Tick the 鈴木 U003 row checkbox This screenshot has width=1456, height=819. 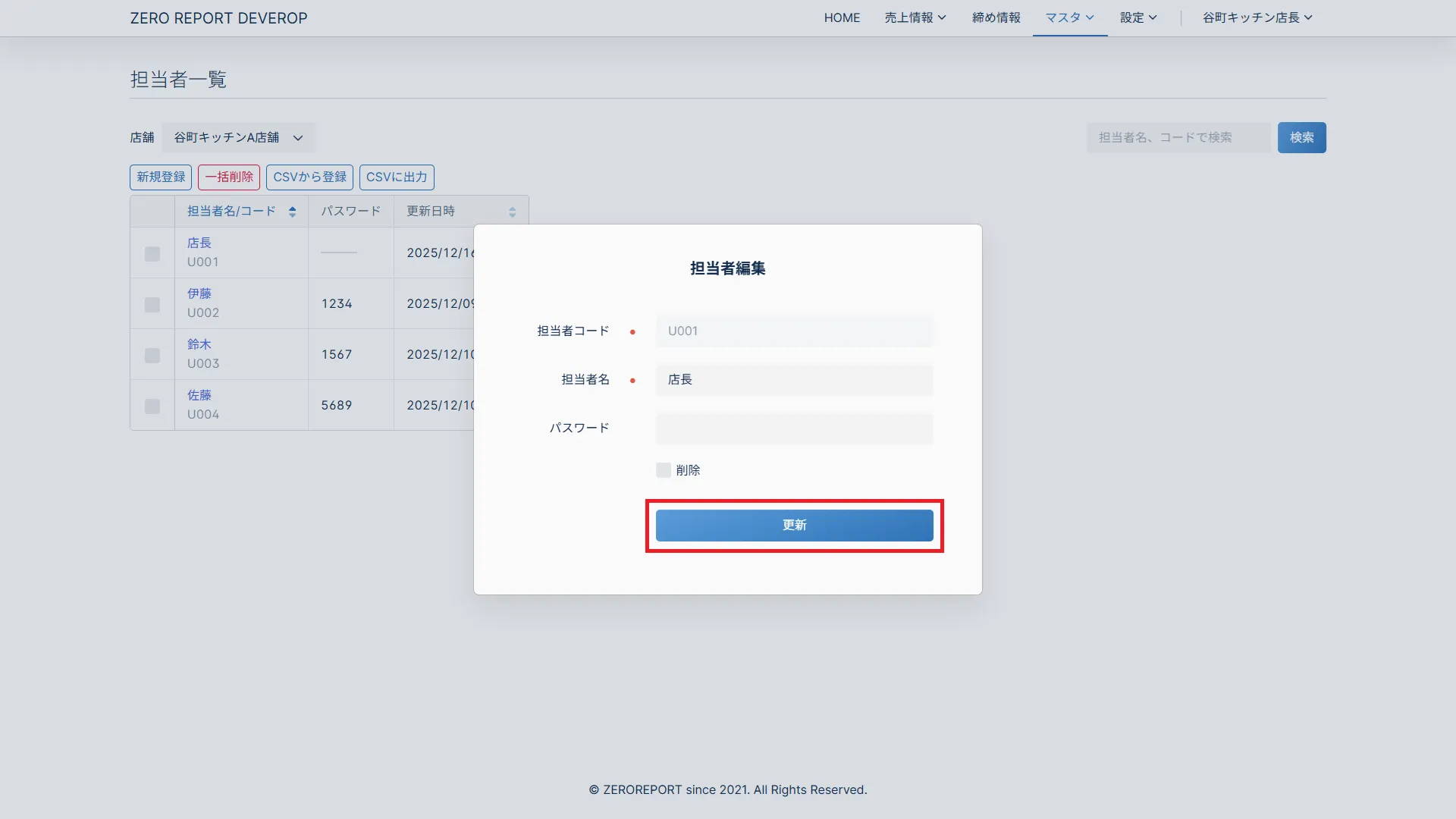pyautogui.click(x=152, y=355)
